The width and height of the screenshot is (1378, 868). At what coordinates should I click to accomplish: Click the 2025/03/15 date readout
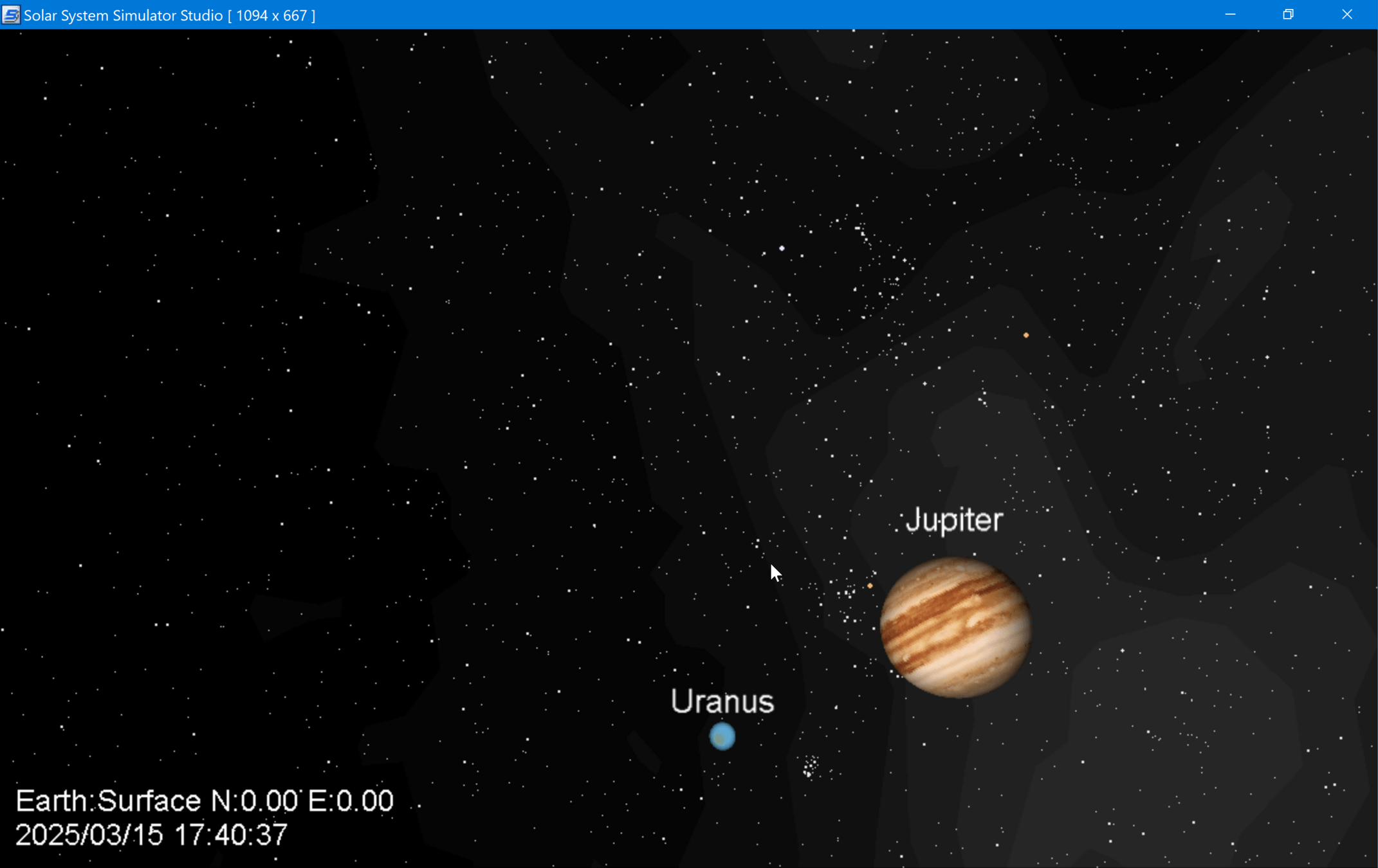pyautogui.click(x=89, y=835)
